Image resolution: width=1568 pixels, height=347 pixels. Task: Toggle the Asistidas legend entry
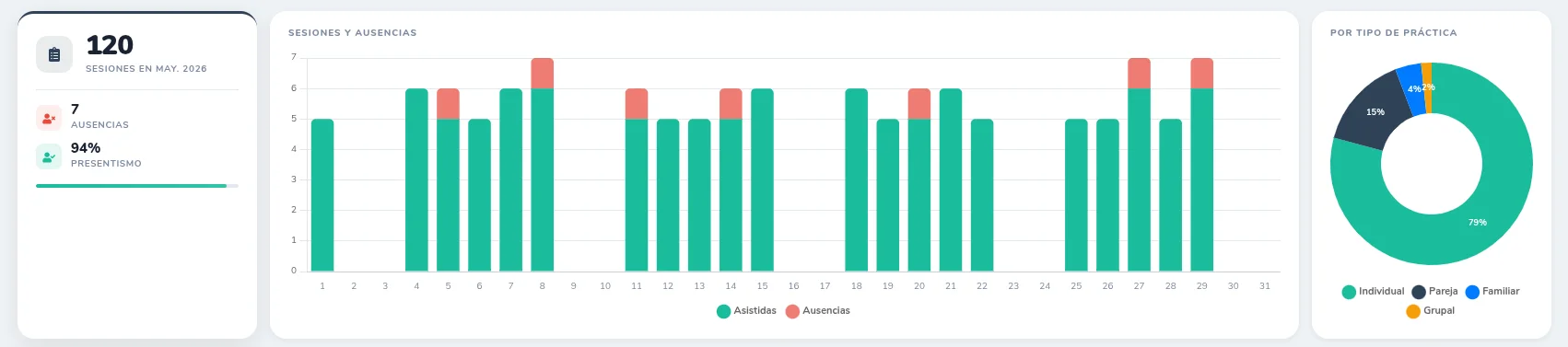(x=746, y=311)
